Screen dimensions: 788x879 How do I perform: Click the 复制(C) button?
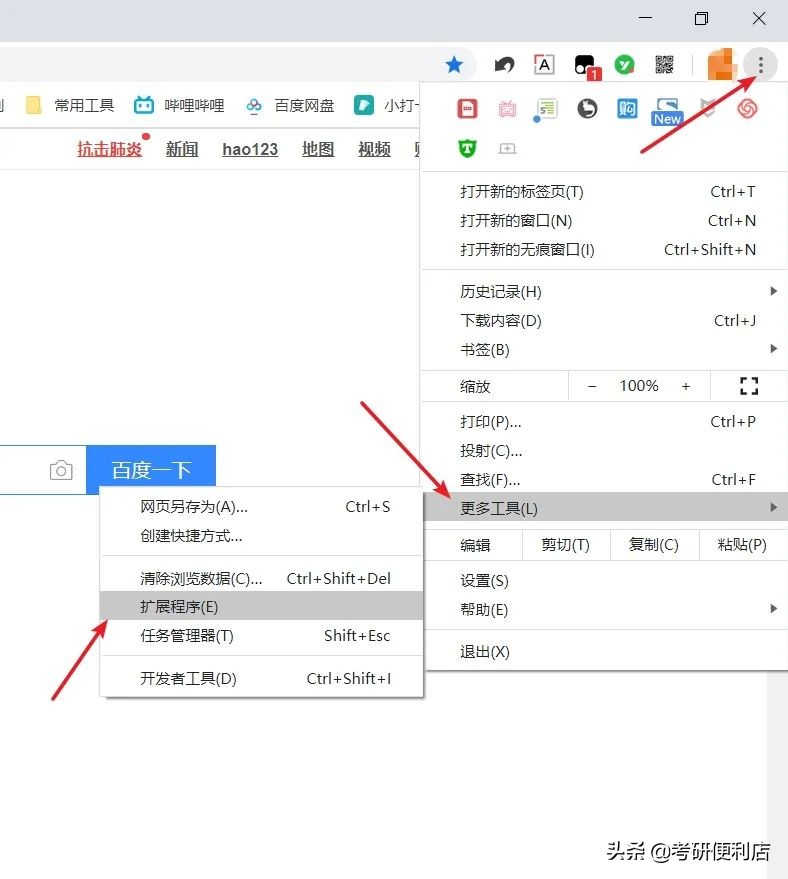654,545
